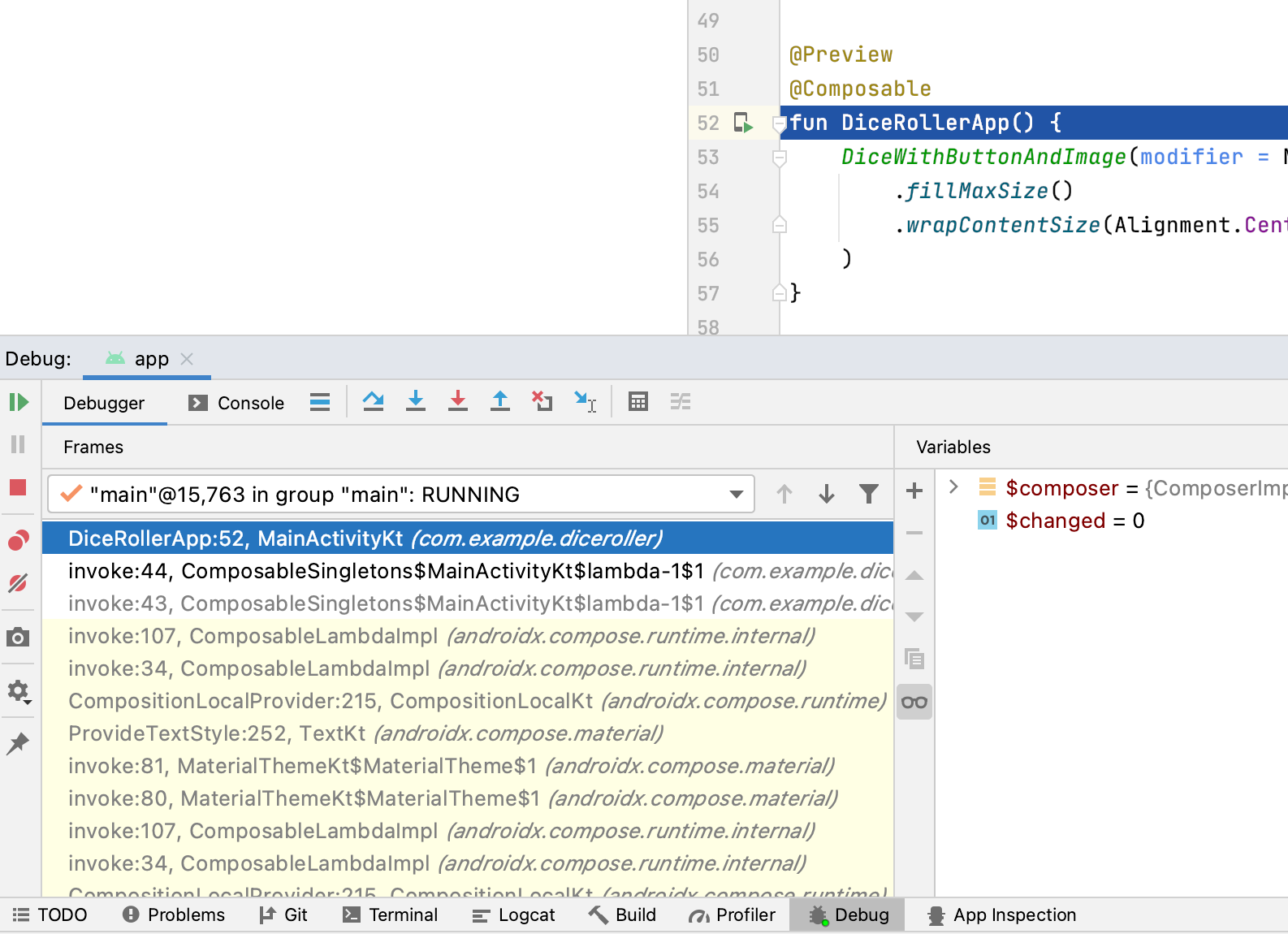Select the invoke:44 ComposableSingletons stack frame
This screenshot has height=934, width=1288.
coord(386,571)
